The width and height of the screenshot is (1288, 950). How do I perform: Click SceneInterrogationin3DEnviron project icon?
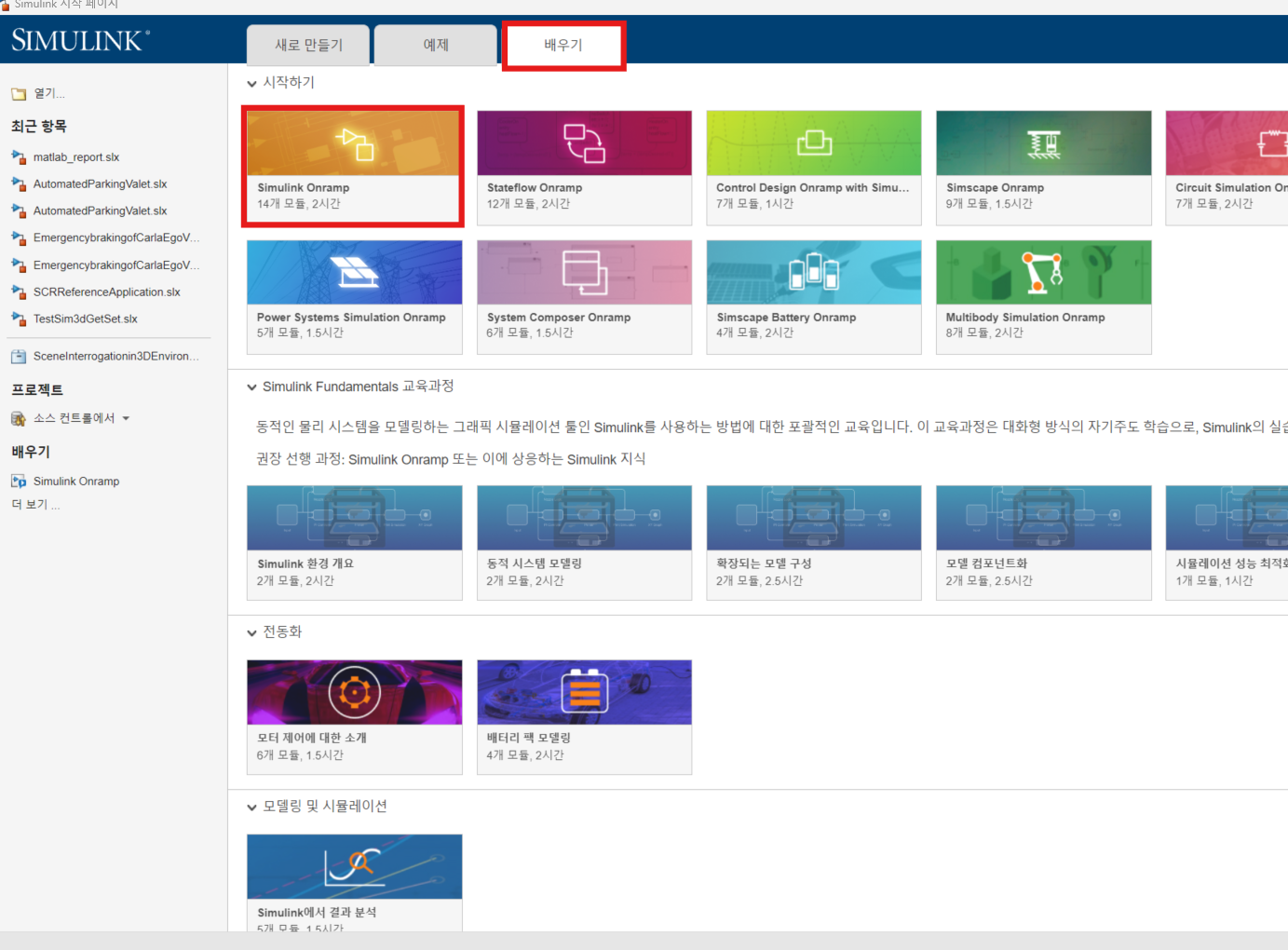click(19, 357)
